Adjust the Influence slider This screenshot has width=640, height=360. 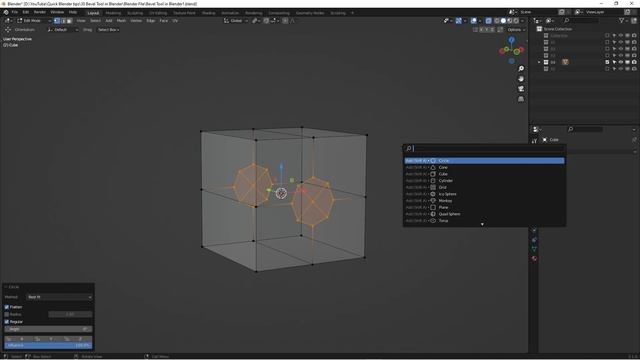point(48,345)
